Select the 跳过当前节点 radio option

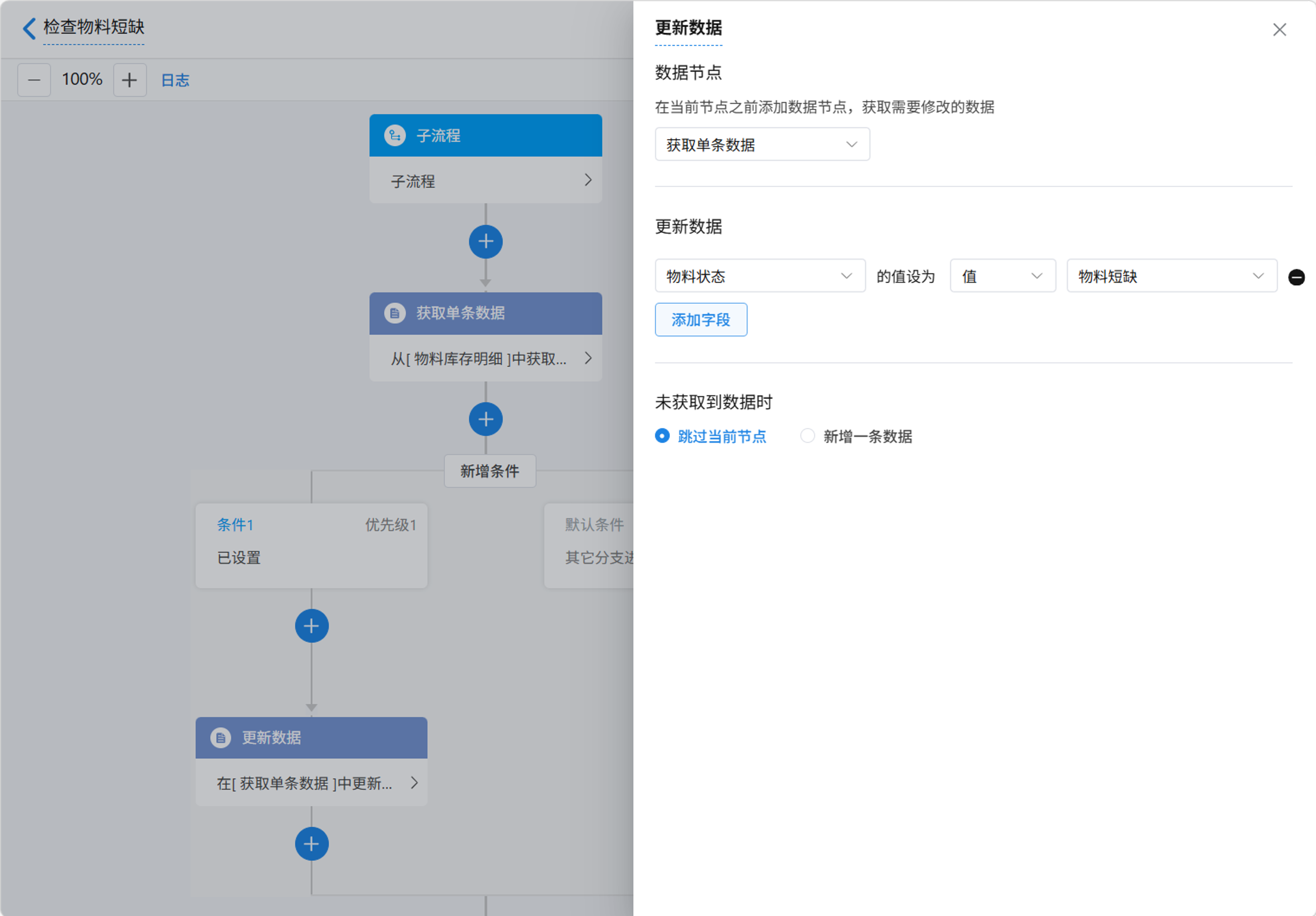coord(662,436)
